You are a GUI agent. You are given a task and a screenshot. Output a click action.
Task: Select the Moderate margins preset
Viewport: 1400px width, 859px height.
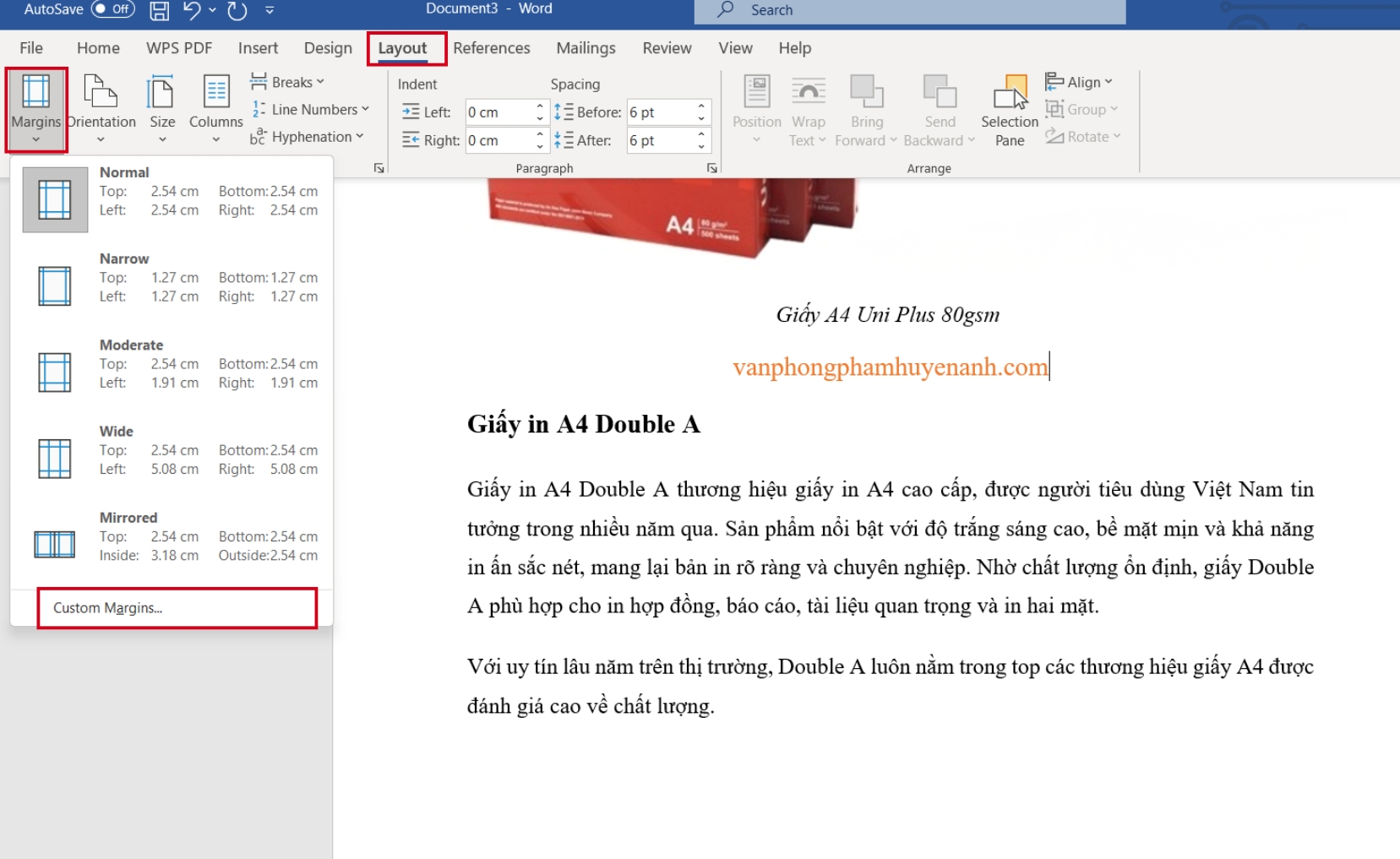[x=172, y=372]
